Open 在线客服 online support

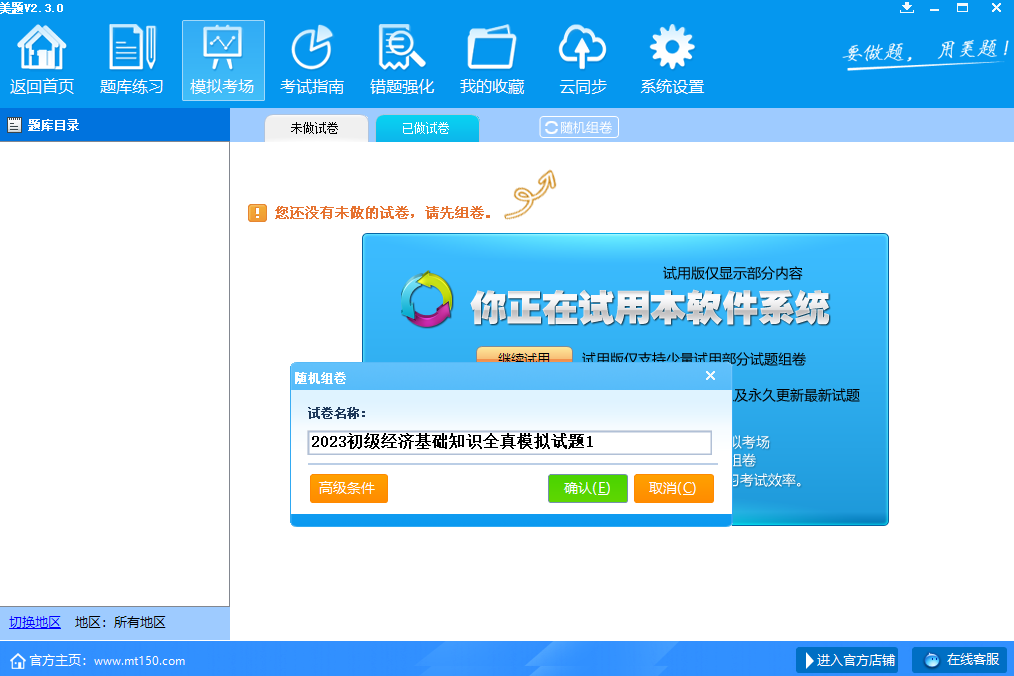pos(960,660)
